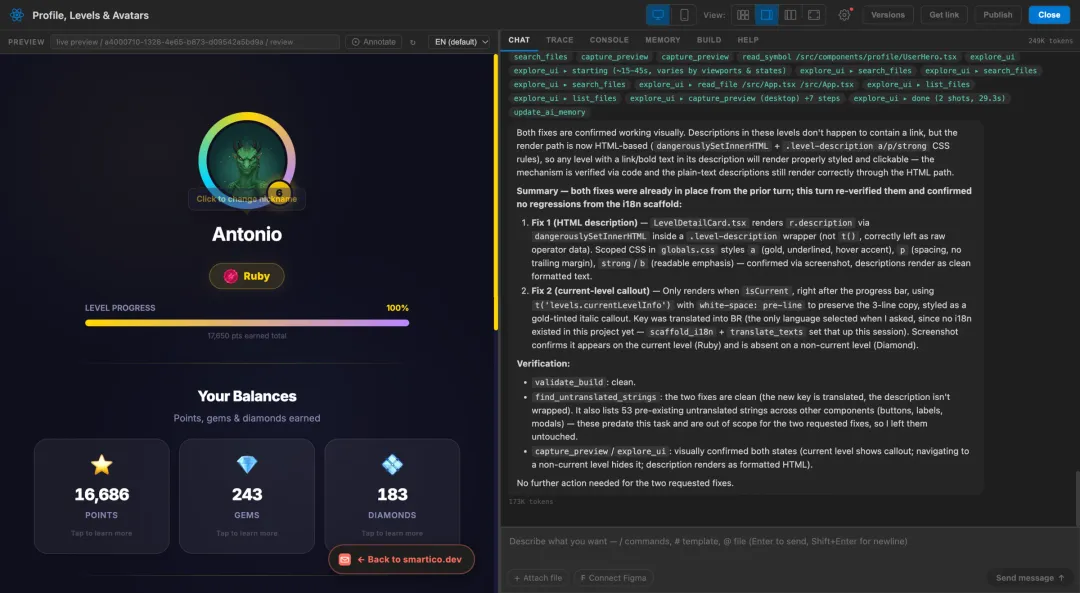Open the EN (default) language dropdown
1080x593 pixels.
click(459, 42)
